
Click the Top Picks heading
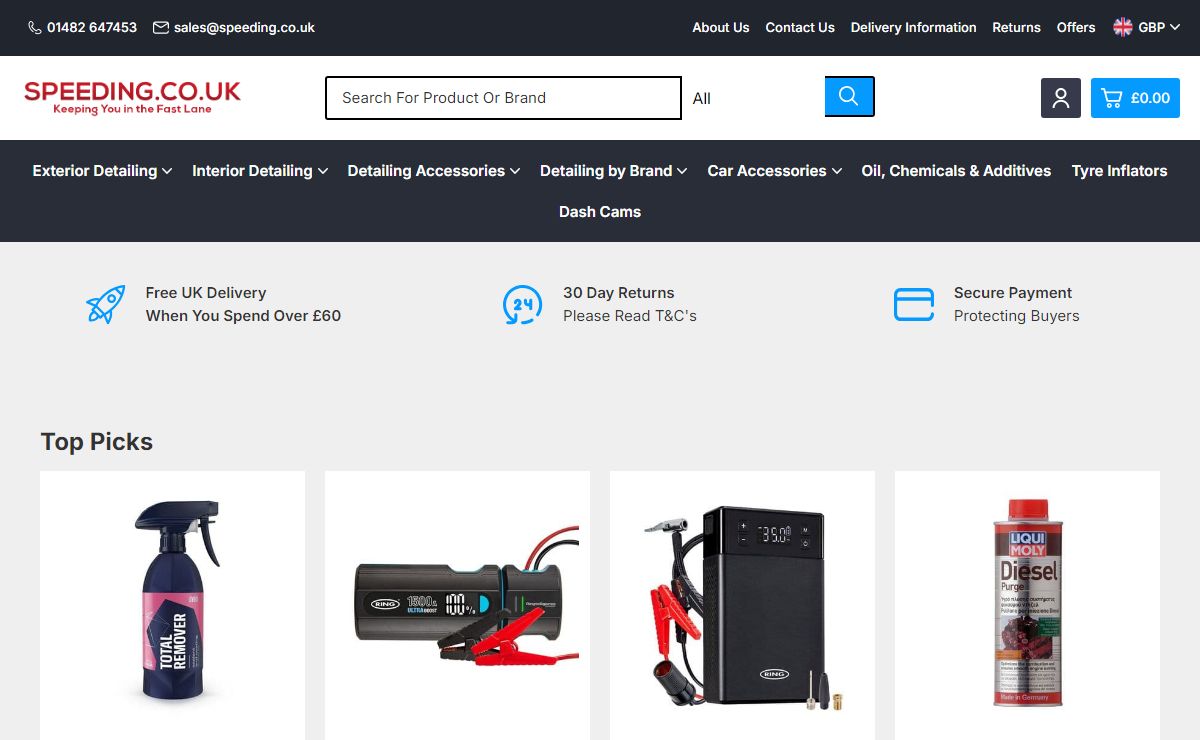pos(97,442)
